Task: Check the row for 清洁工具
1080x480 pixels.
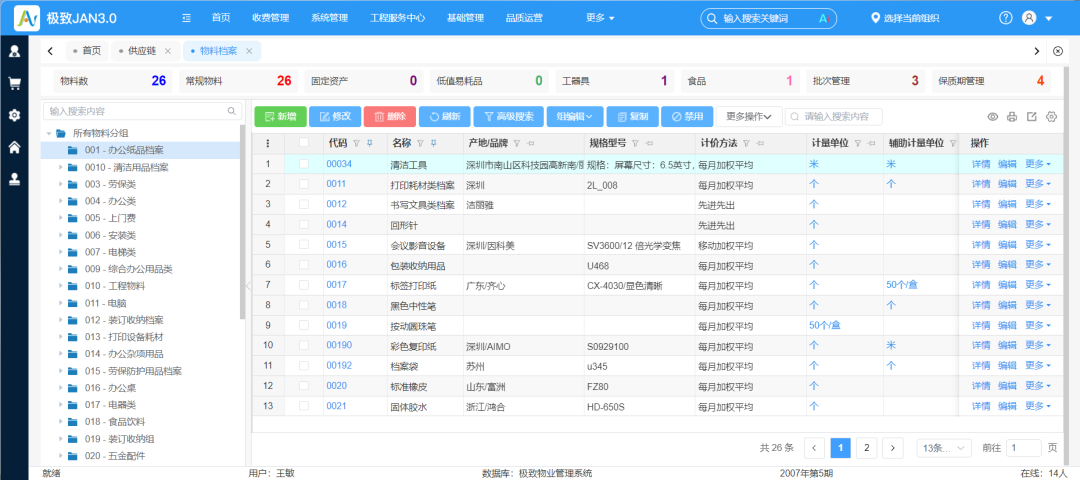Action: 304,164
